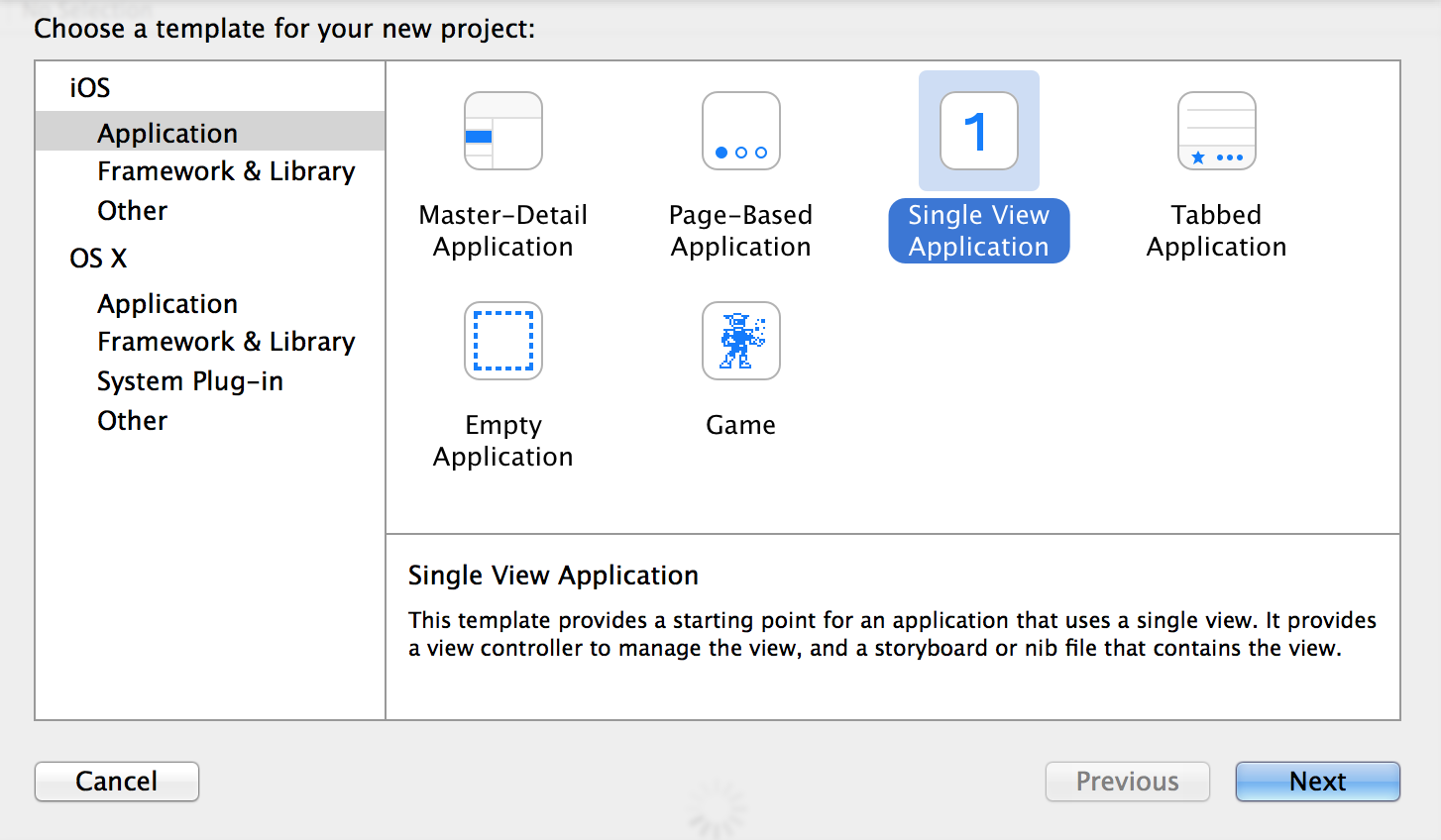Select the Empty Application template icon
1441x840 pixels.
(503, 342)
